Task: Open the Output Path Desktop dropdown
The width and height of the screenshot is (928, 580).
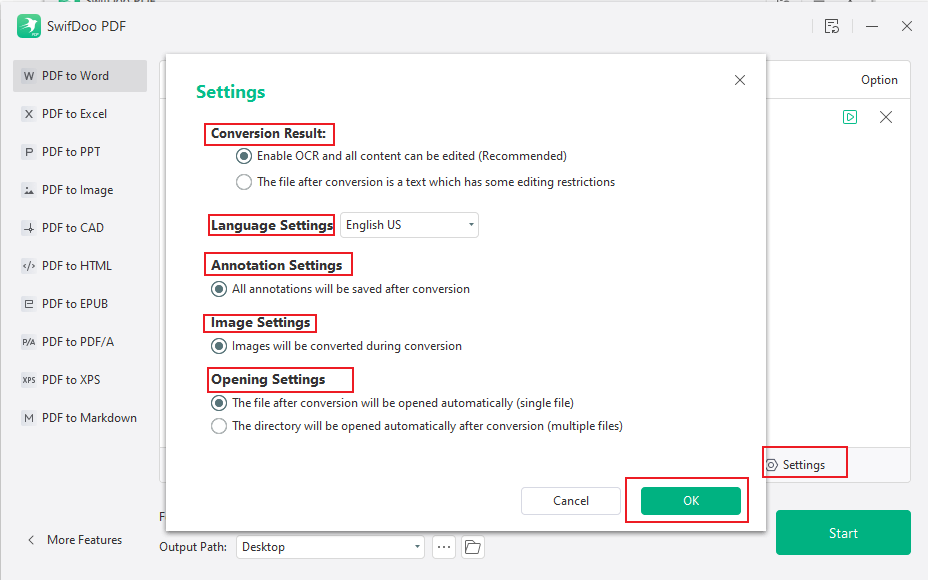Action: [x=331, y=547]
